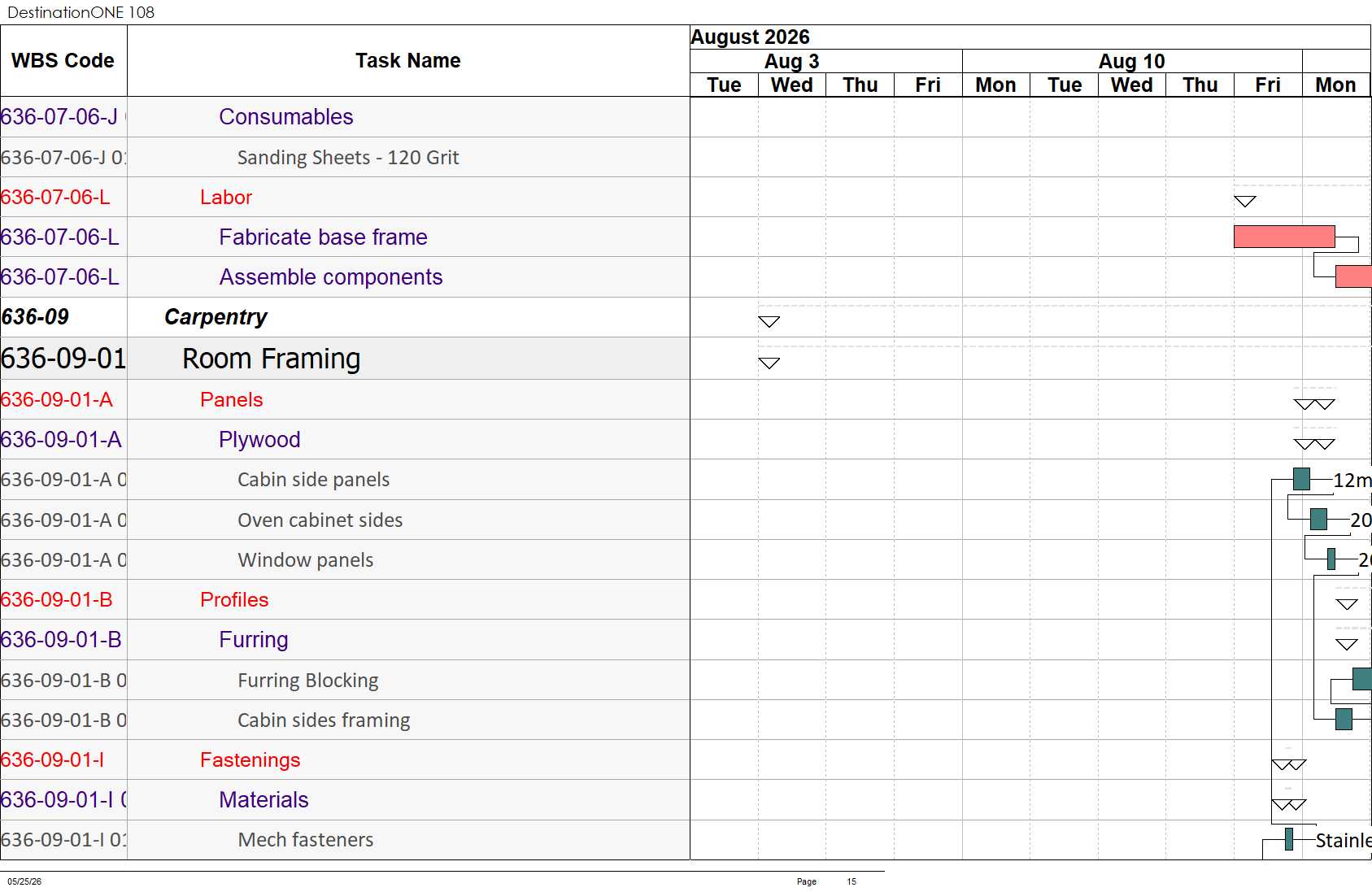This screenshot has height=892, width=1372.
Task: Select Assemble components task name
Action: 331,277
